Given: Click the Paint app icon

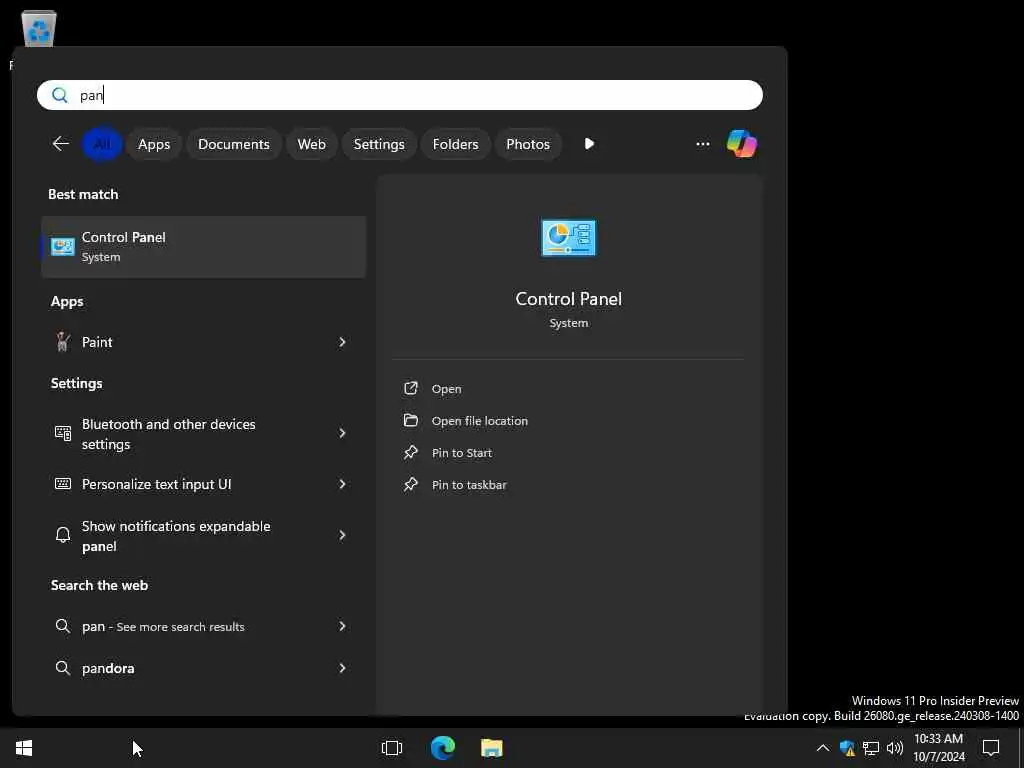Looking at the screenshot, I should (x=63, y=342).
